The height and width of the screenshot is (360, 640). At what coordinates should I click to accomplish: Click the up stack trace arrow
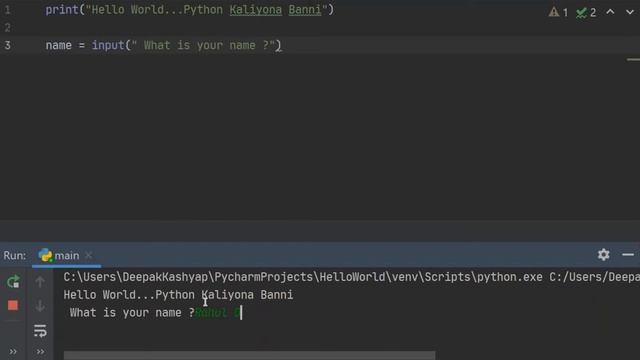(x=40, y=282)
